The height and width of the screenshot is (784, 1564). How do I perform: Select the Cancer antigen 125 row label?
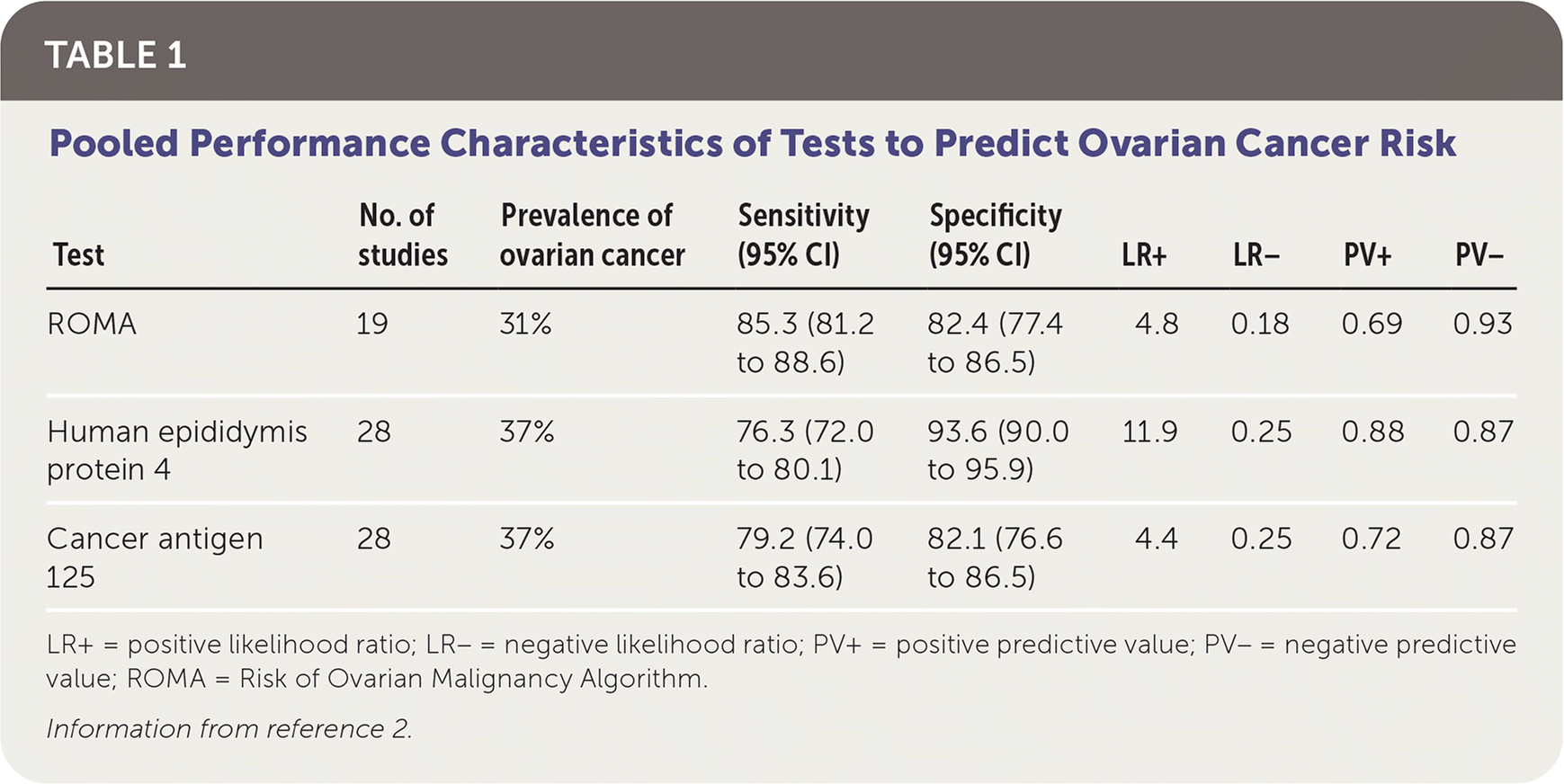pyautogui.click(x=154, y=557)
